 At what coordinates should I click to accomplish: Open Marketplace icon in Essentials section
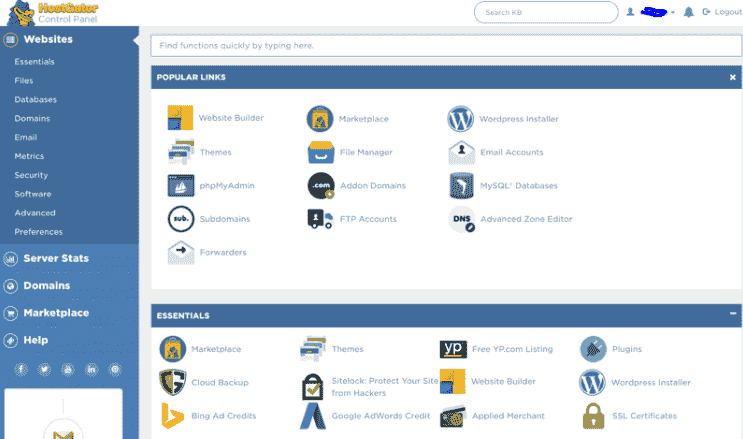point(172,349)
